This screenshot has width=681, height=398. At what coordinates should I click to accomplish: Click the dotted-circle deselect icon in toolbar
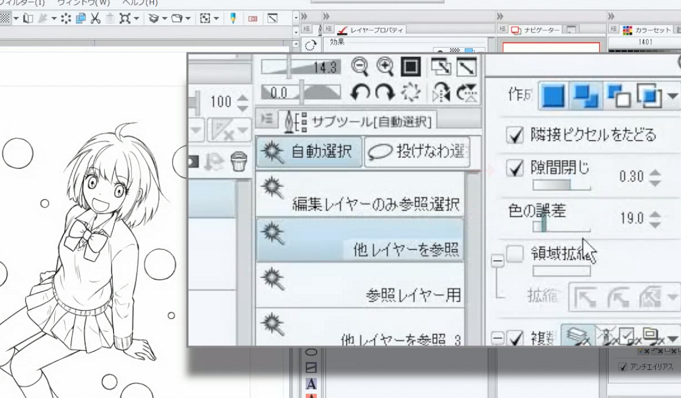66,18
